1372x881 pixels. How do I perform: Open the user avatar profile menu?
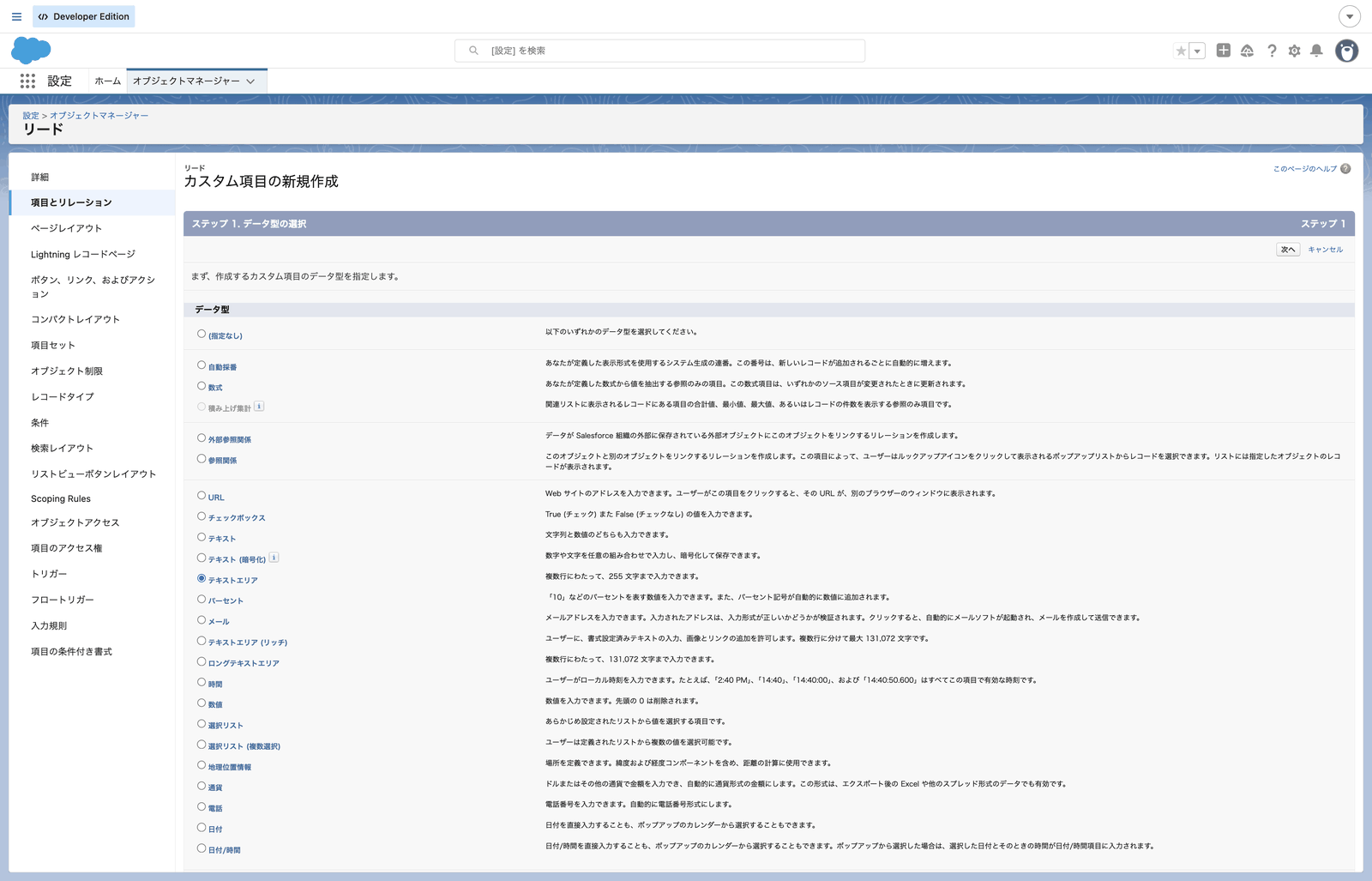(1347, 51)
